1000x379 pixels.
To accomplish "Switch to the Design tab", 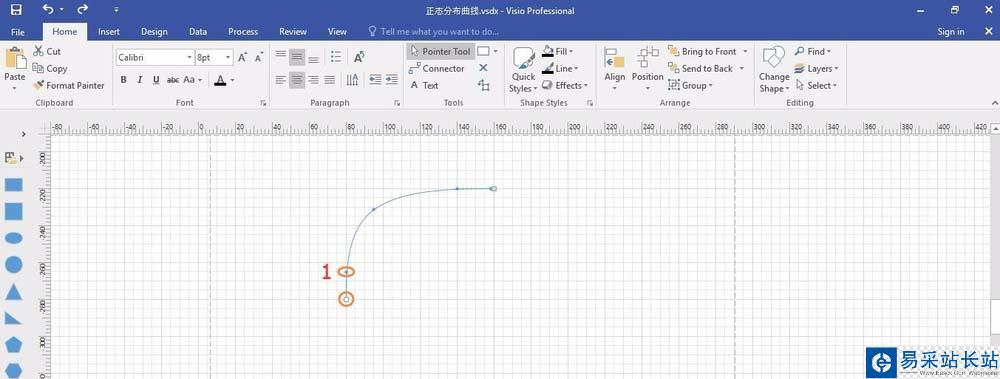I will (154, 31).
